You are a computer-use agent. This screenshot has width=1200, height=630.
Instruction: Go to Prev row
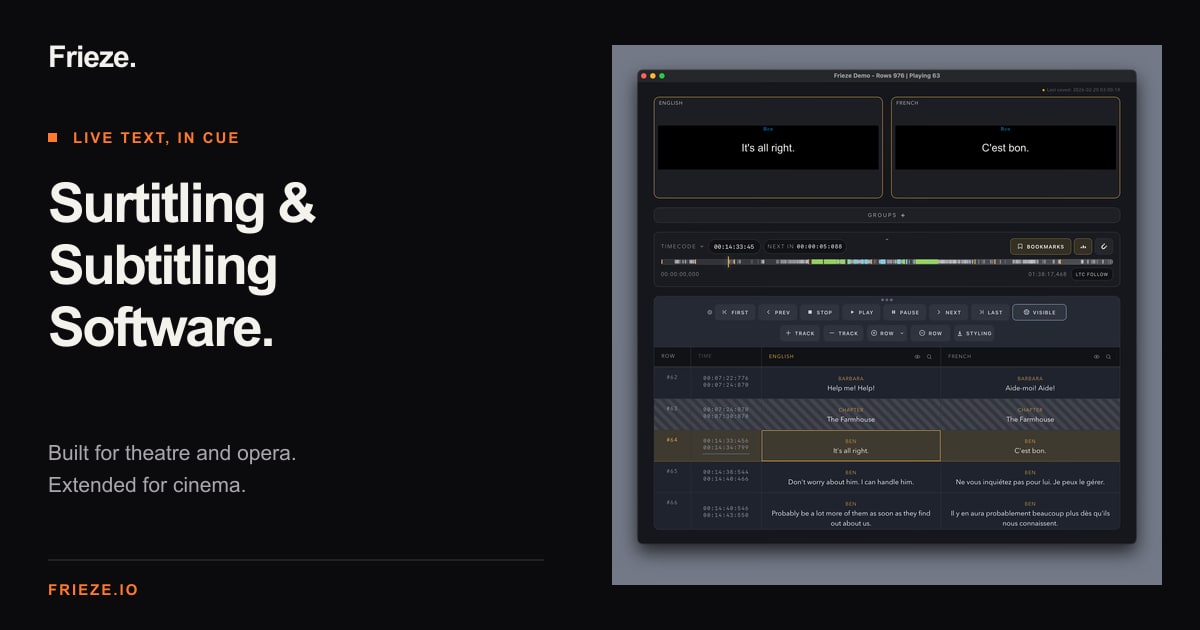(778, 312)
